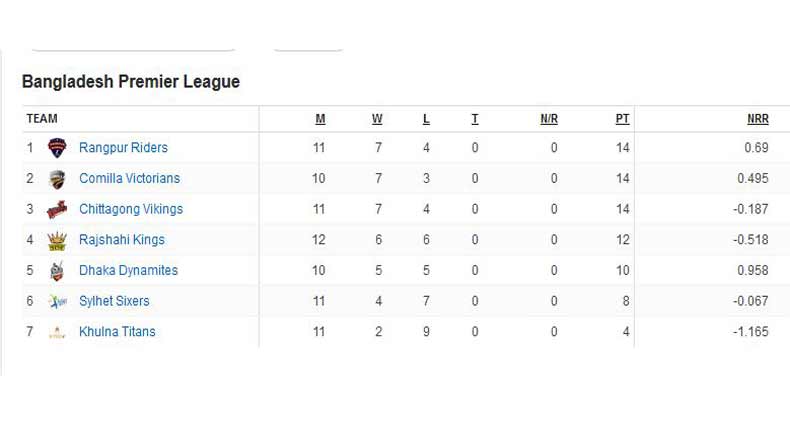Screen dimensions: 790x425
Task: Open the Sylhet Sixers team link
Action: coord(114,301)
